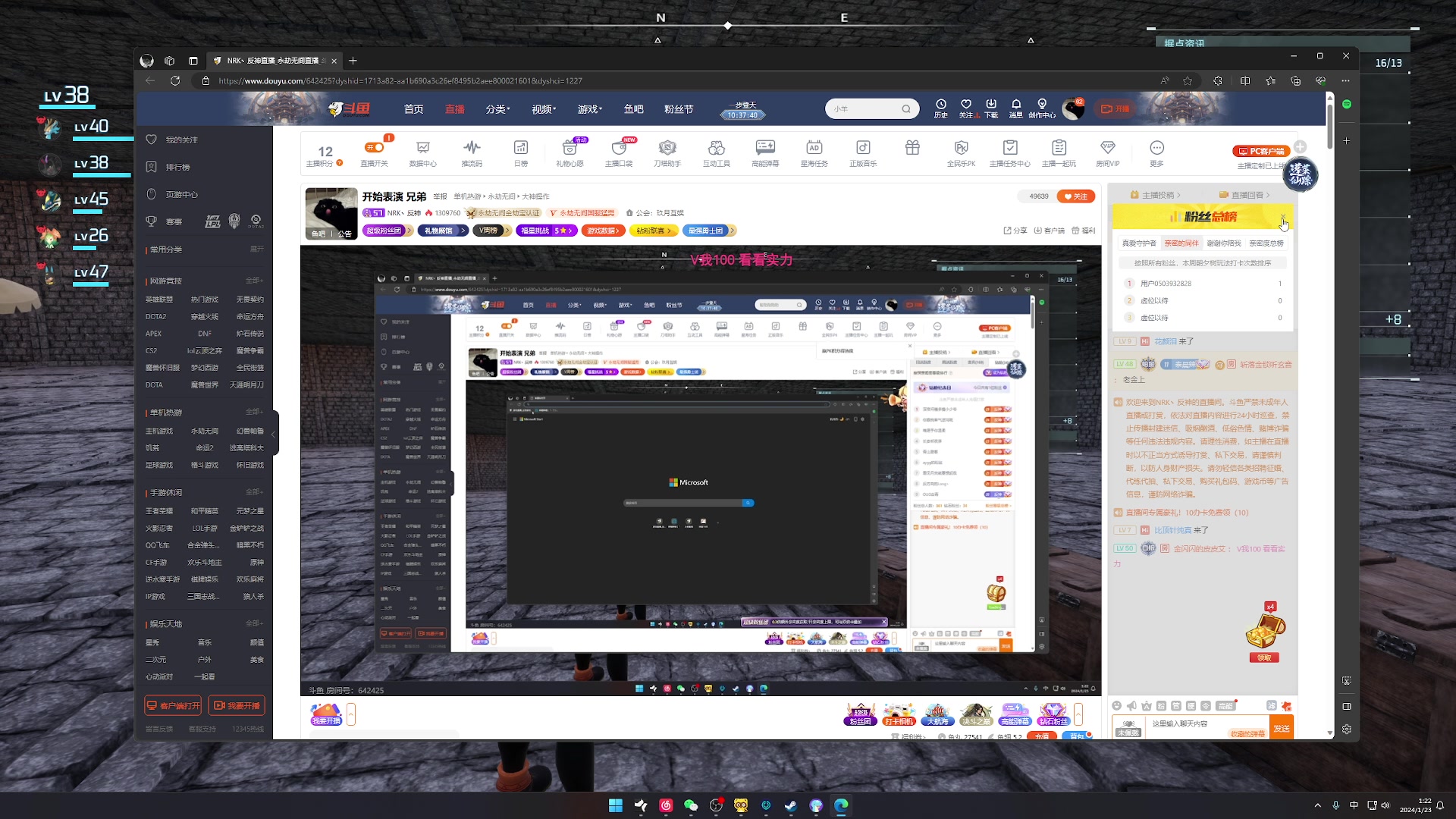Open 排行榜 in left sidebar

[x=178, y=167]
